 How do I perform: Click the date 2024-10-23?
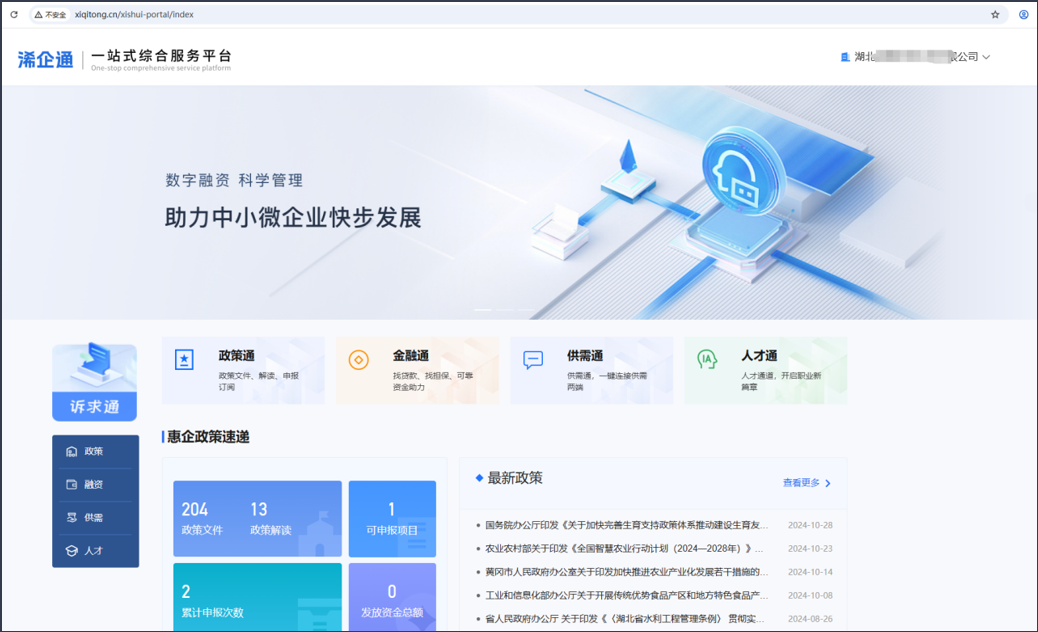click(810, 549)
